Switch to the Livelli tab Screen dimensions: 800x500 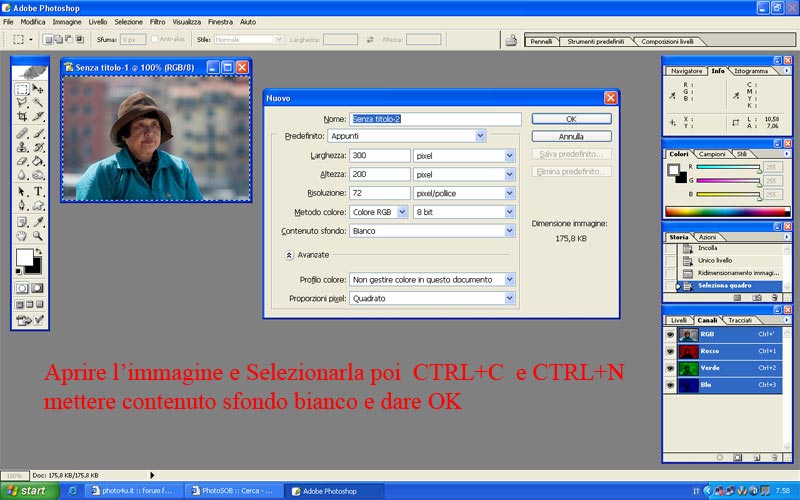pyautogui.click(x=679, y=320)
